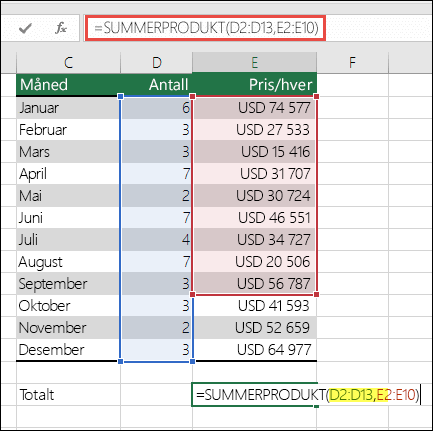Click the cell with USD 56 787
This screenshot has width=433, height=431.
click(255, 284)
